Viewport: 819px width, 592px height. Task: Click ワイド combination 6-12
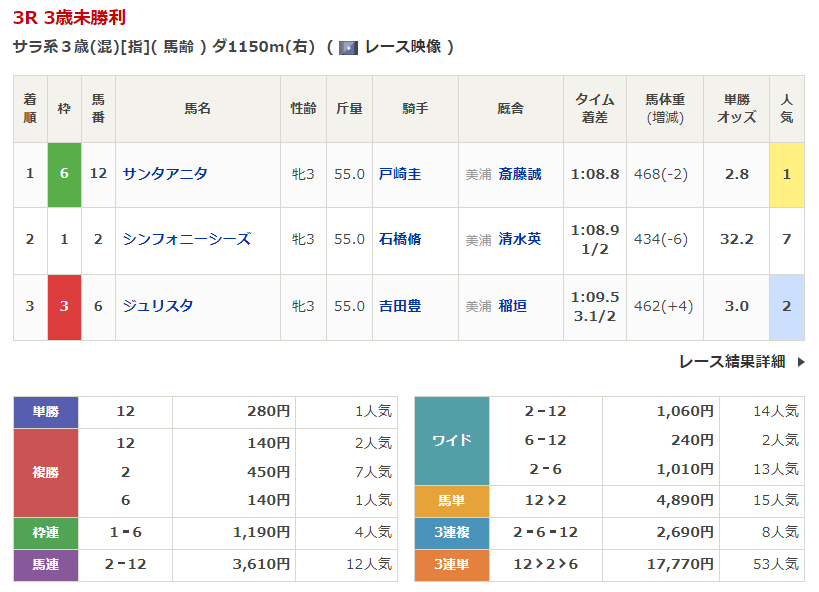(545, 441)
